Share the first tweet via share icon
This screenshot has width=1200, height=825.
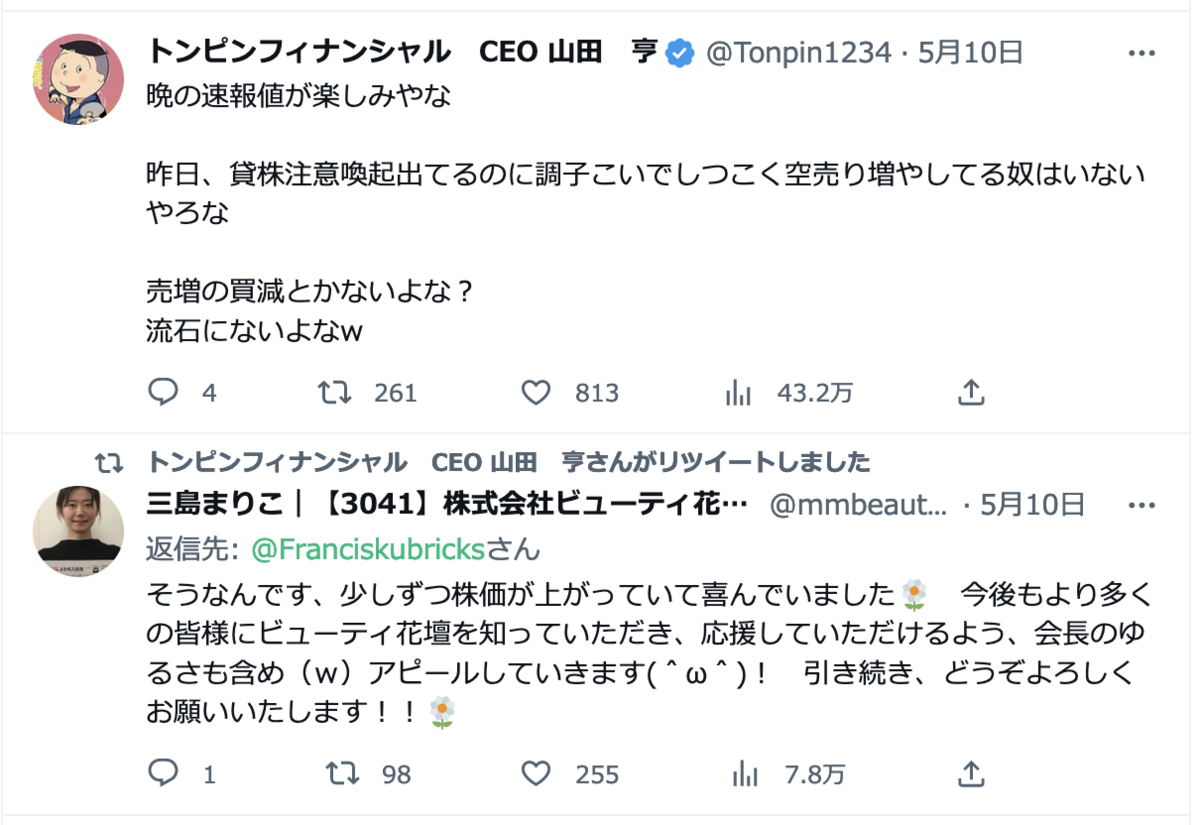(x=971, y=393)
